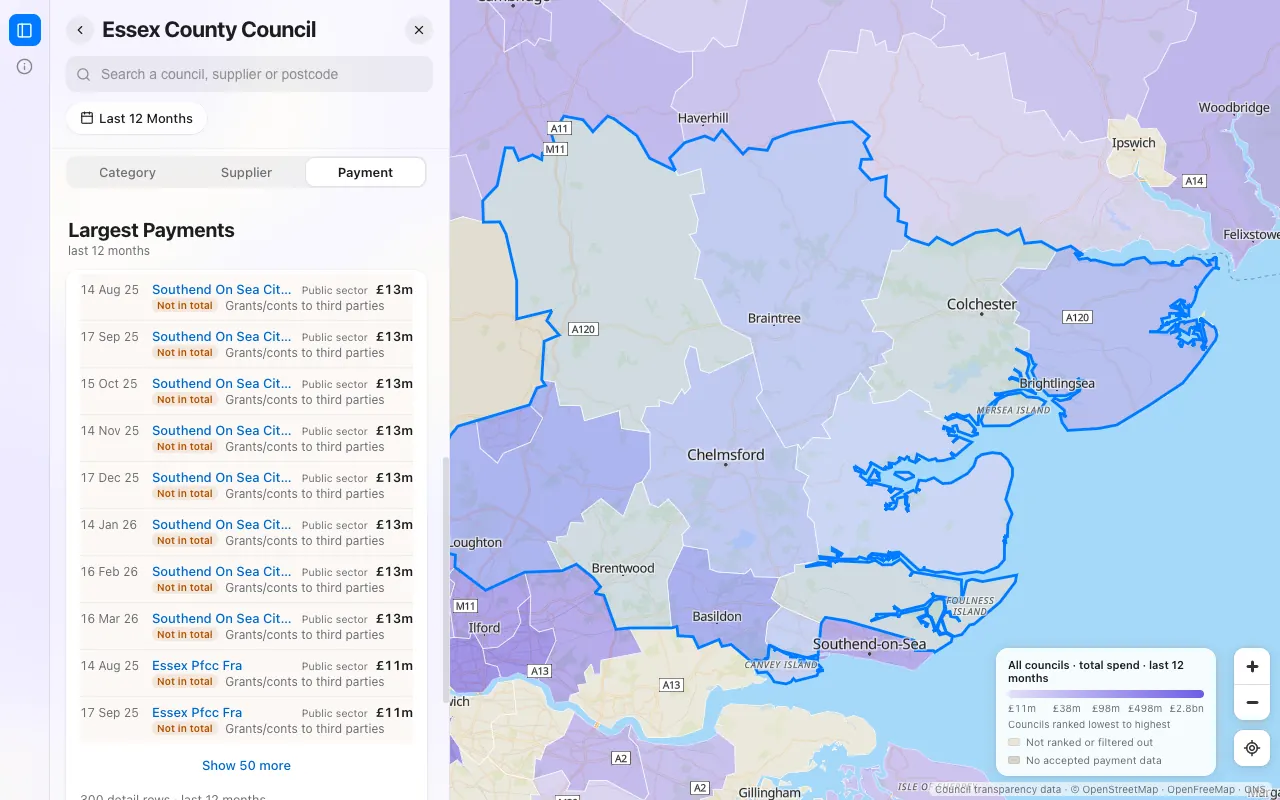Screen dimensions: 1280x800
Task: Open the info icon in left rail
Action: pos(25,67)
